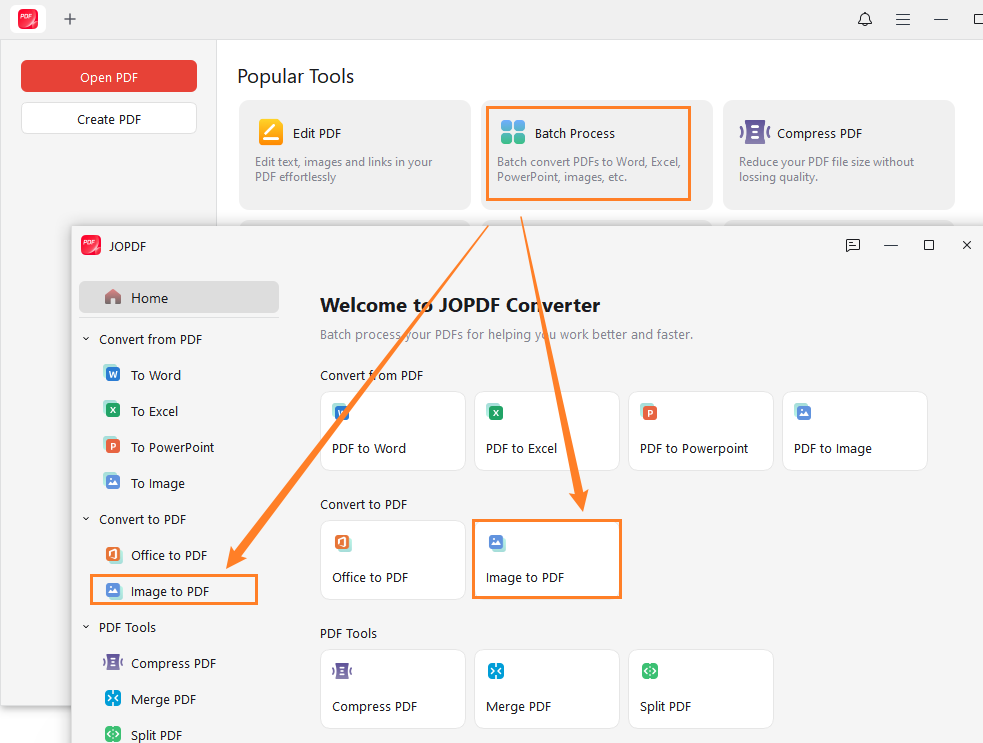Click Home house icon in sidebar

coord(113,297)
